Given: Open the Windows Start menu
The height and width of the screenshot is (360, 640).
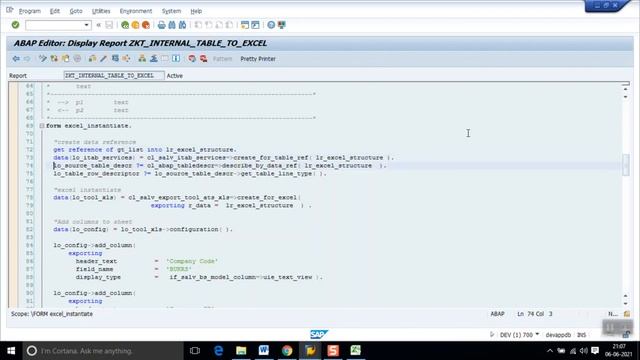Looking at the screenshot, I should click(11, 351).
